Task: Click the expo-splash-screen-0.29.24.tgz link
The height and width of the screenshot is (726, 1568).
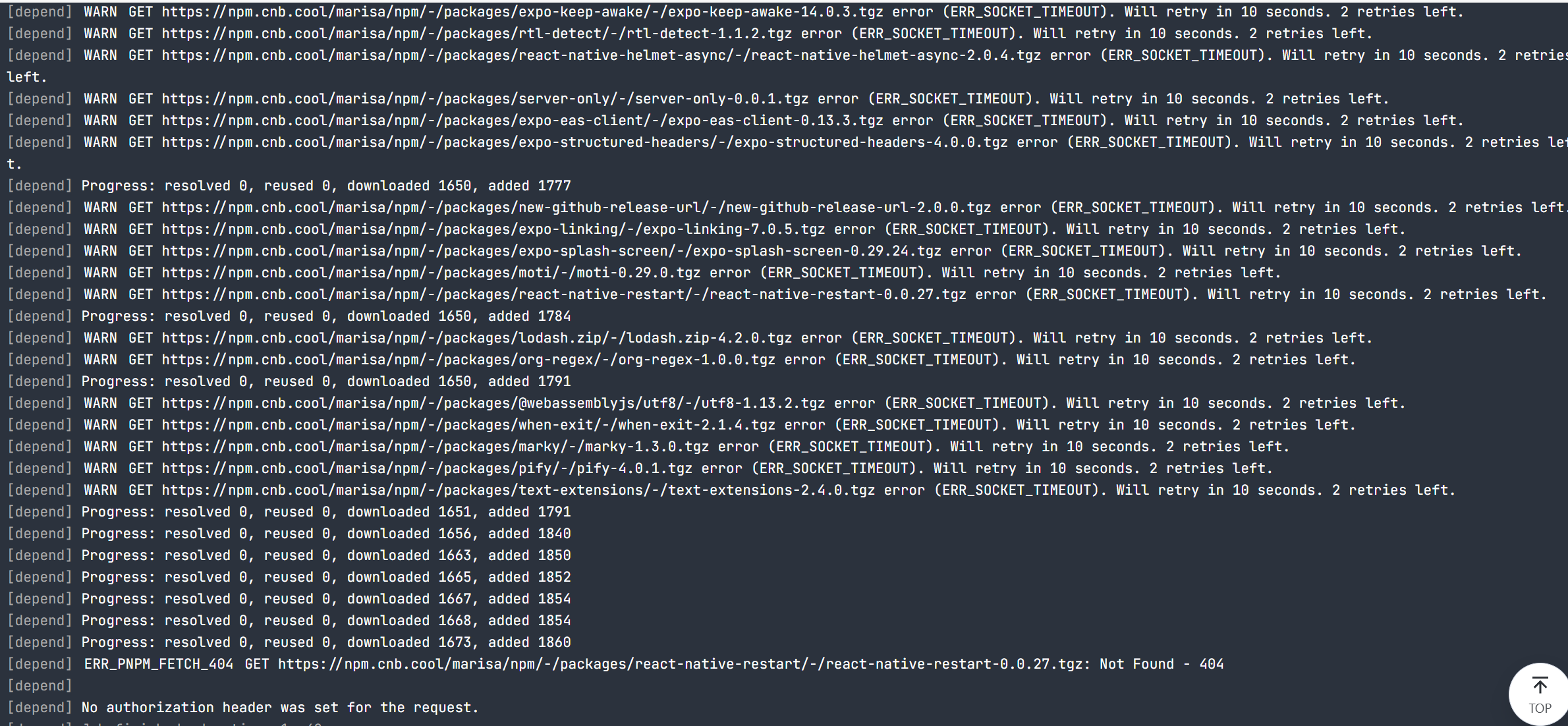Action: pos(551,251)
